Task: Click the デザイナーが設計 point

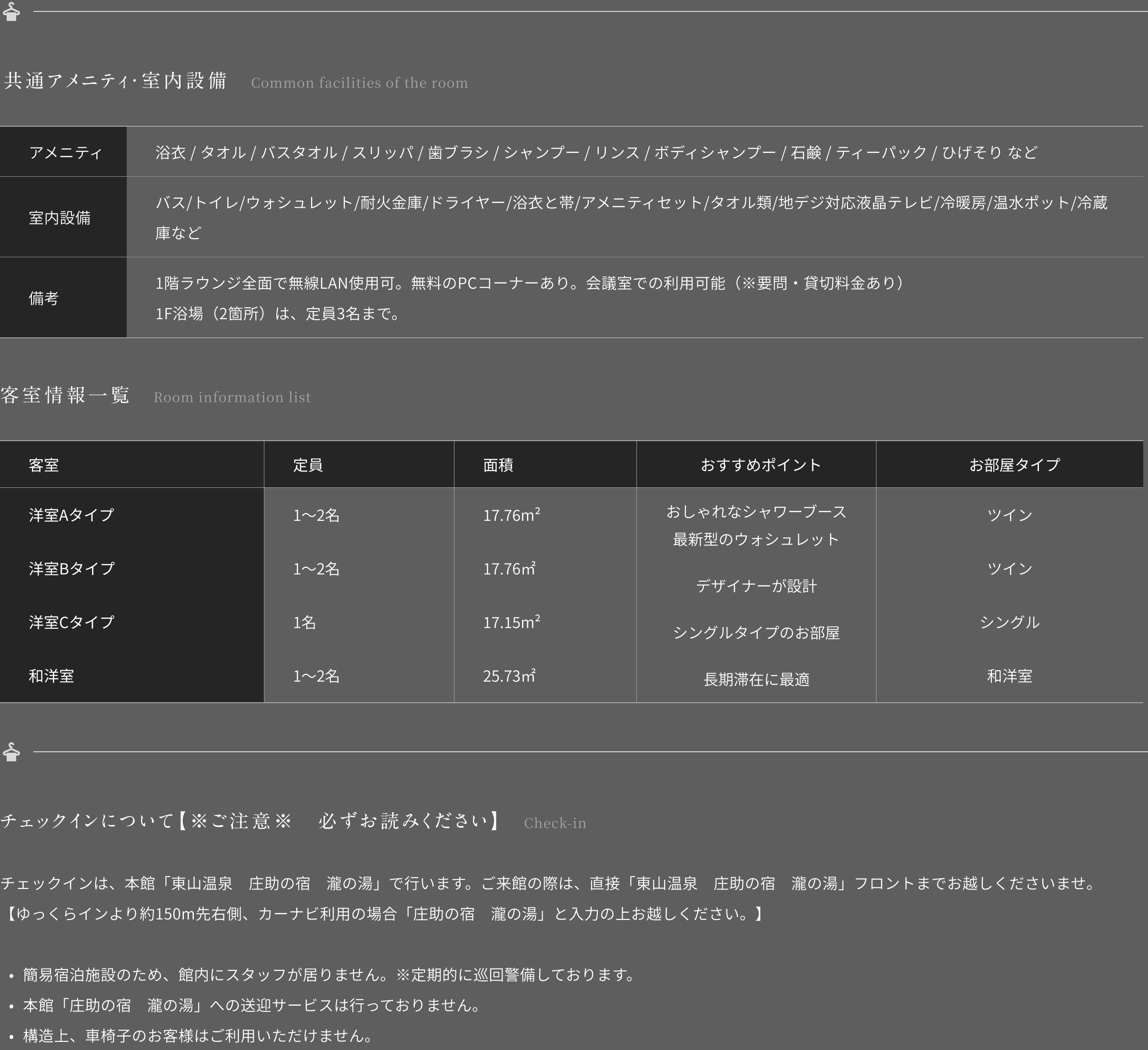Action: tap(756, 586)
